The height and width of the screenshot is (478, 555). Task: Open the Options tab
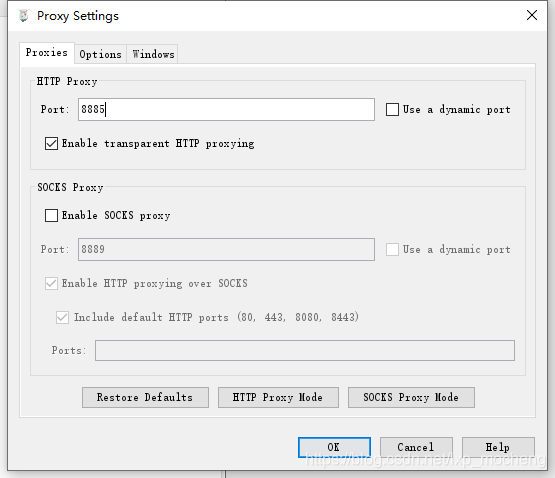click(101, 54)
